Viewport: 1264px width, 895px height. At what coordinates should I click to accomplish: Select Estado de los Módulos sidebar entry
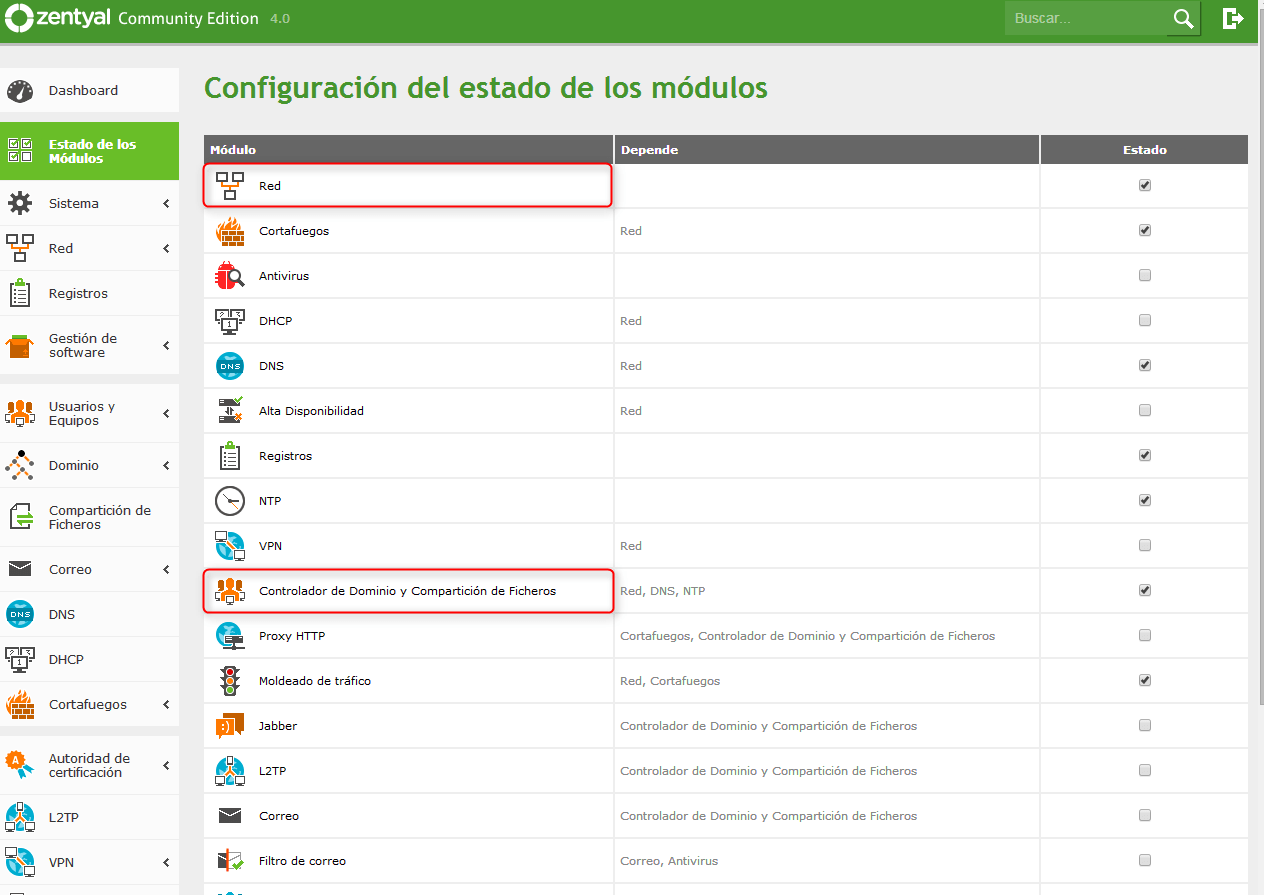pos(92,151)
